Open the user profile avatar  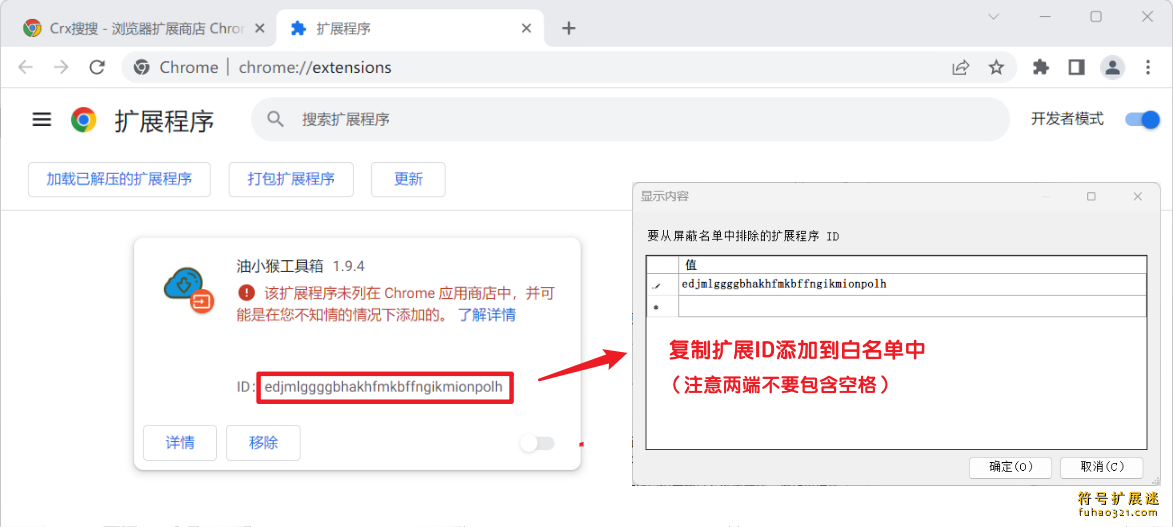pyautogui.click(x=1112, y=67)
